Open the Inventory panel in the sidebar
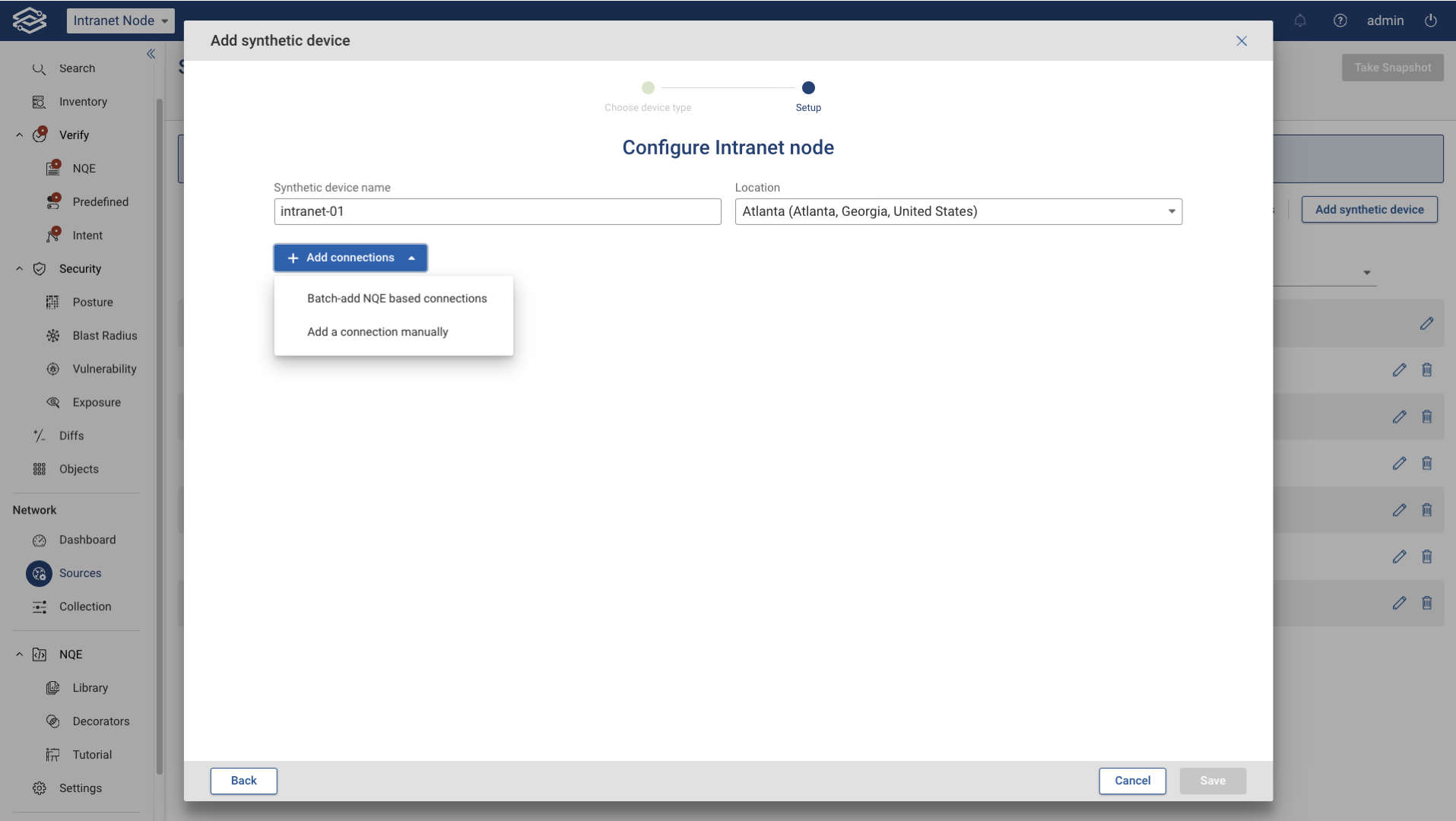 pos(83,101)
